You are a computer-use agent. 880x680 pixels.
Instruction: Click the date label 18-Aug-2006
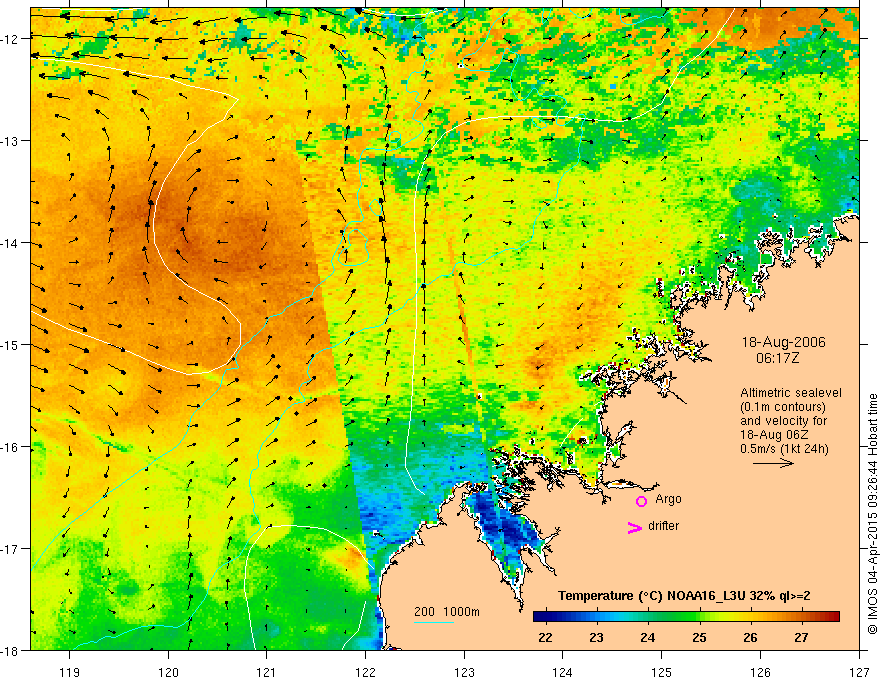783,342
